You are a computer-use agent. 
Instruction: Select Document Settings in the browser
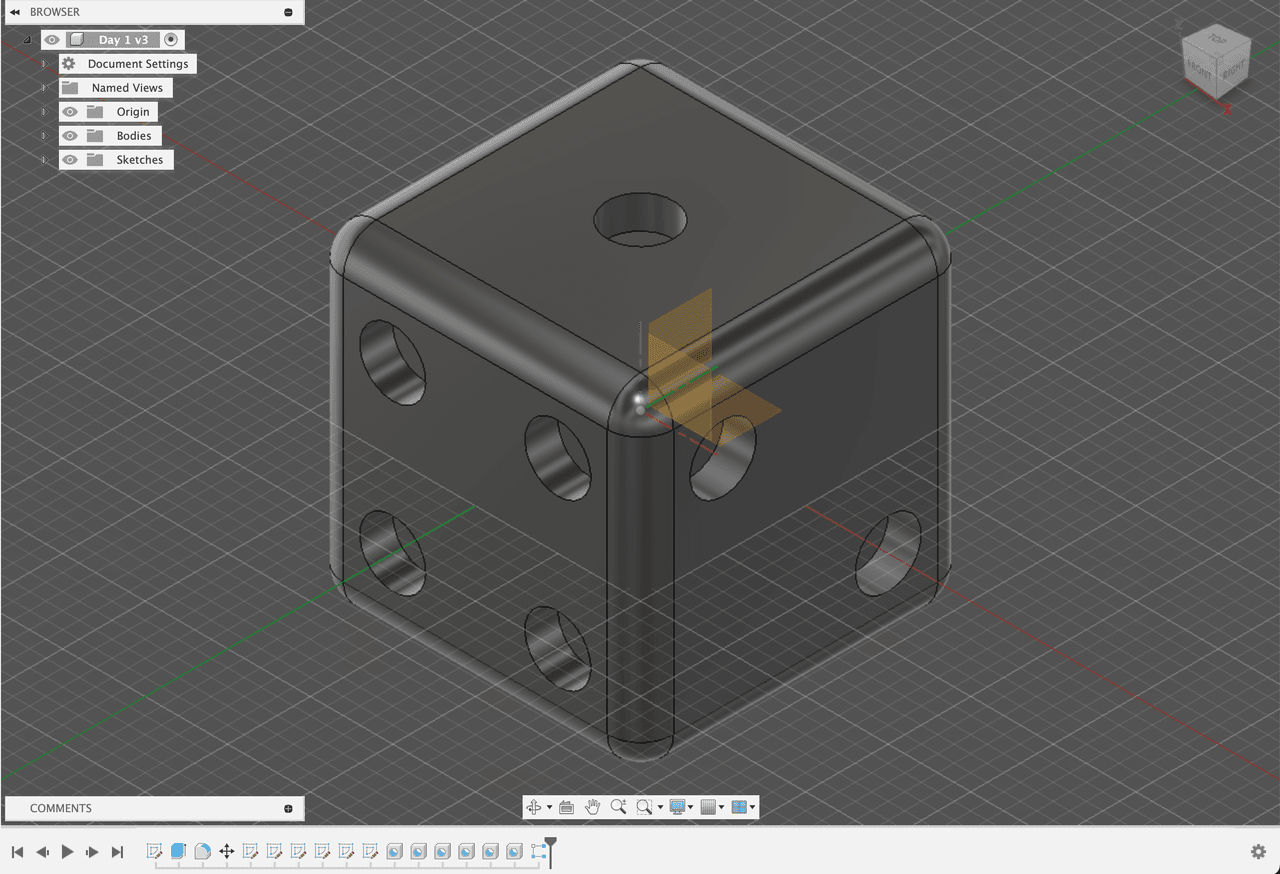137,64
